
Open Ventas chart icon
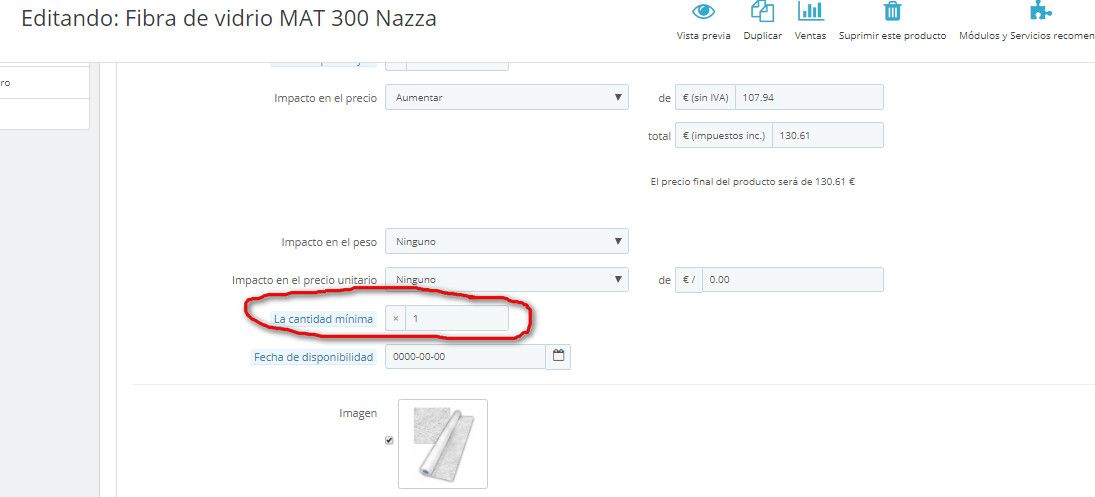pyautogui.click(x=810, y=10)
